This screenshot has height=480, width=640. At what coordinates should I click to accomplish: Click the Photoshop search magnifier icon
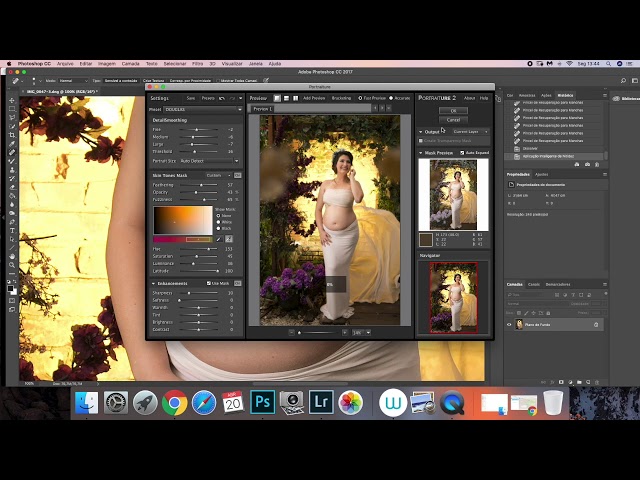623,81
